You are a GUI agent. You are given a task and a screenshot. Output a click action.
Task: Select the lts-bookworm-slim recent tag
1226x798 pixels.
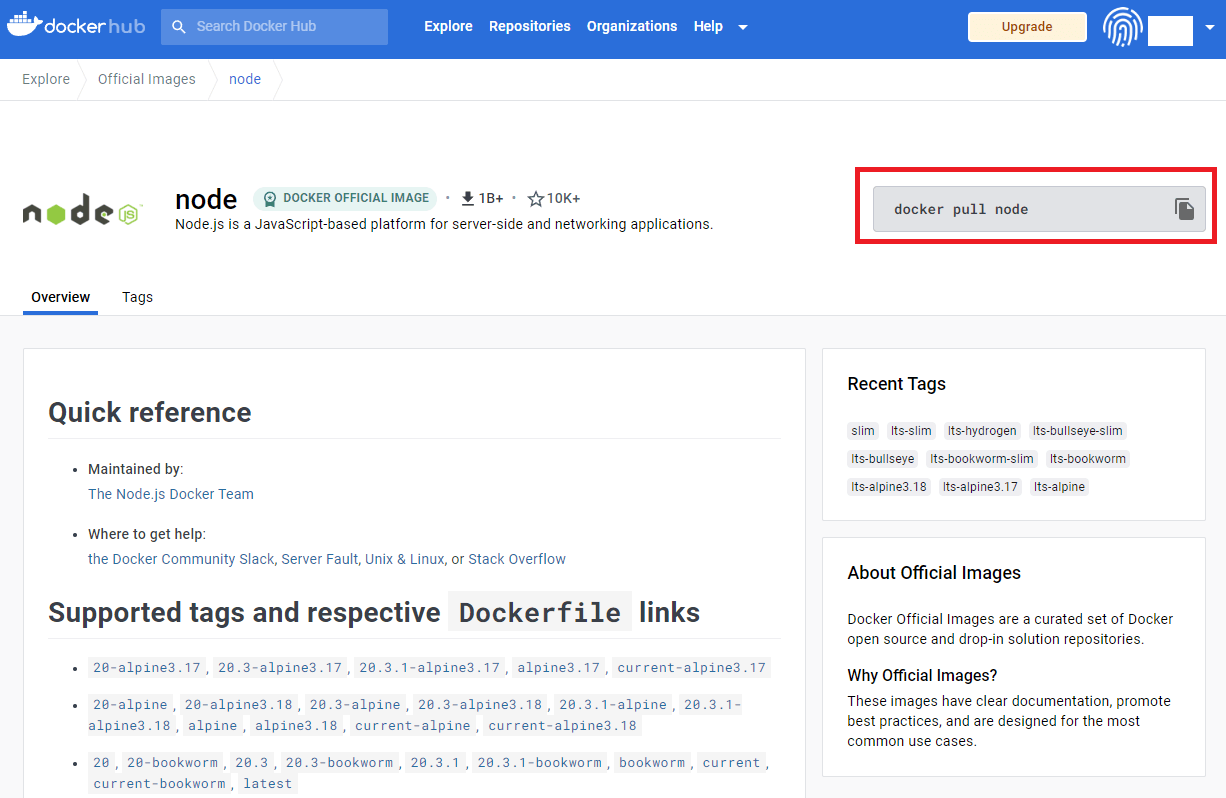982,459
